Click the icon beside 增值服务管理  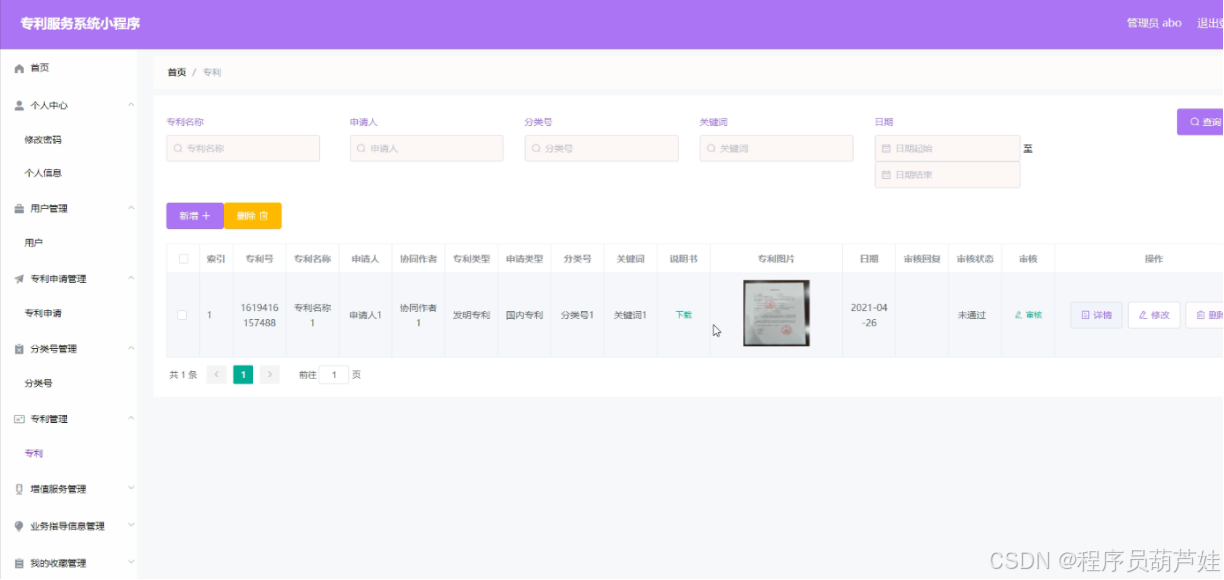pyautogui.click(x=19, y=489)
